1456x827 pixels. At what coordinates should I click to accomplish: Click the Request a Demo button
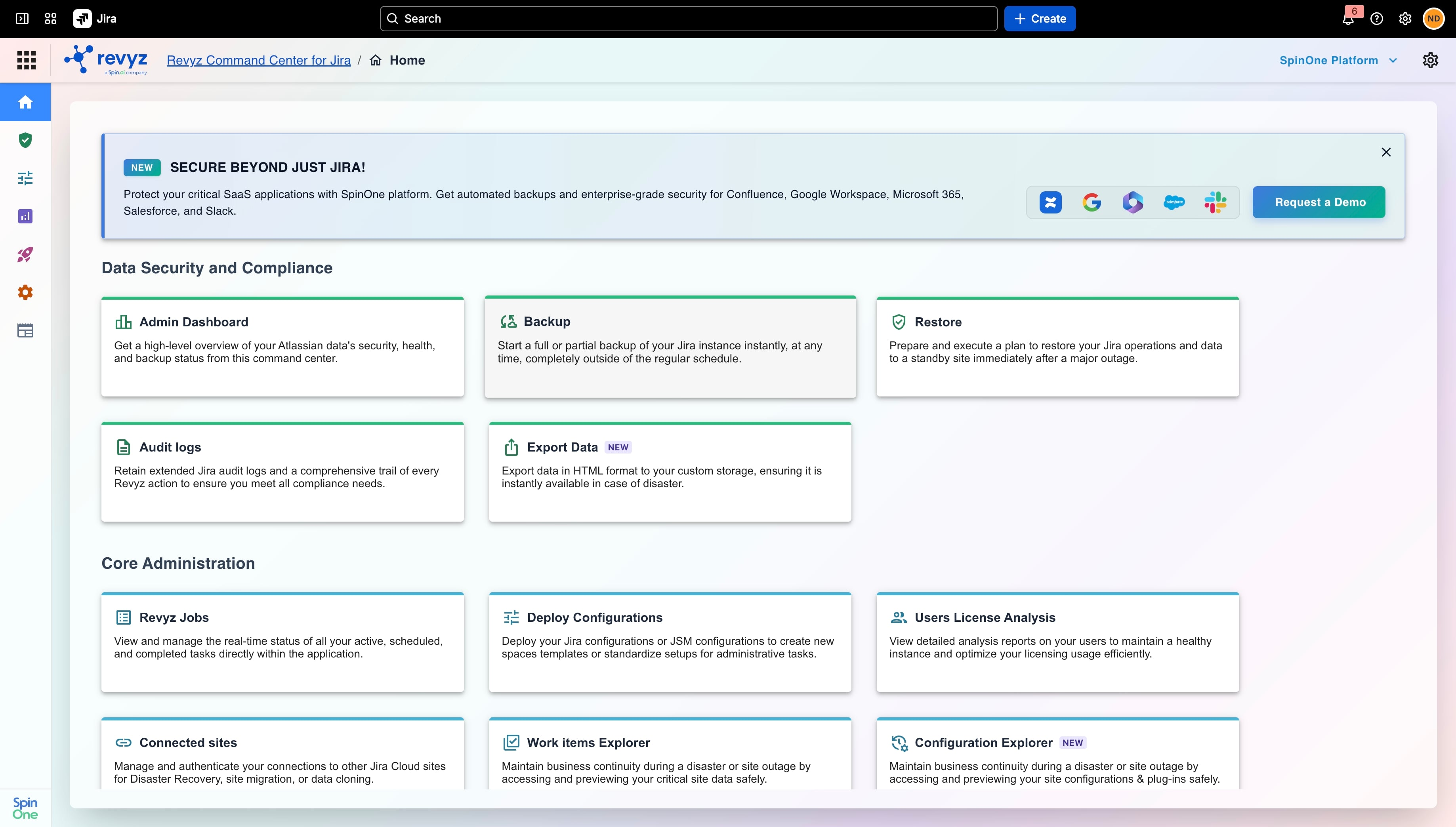(1319, 202)
